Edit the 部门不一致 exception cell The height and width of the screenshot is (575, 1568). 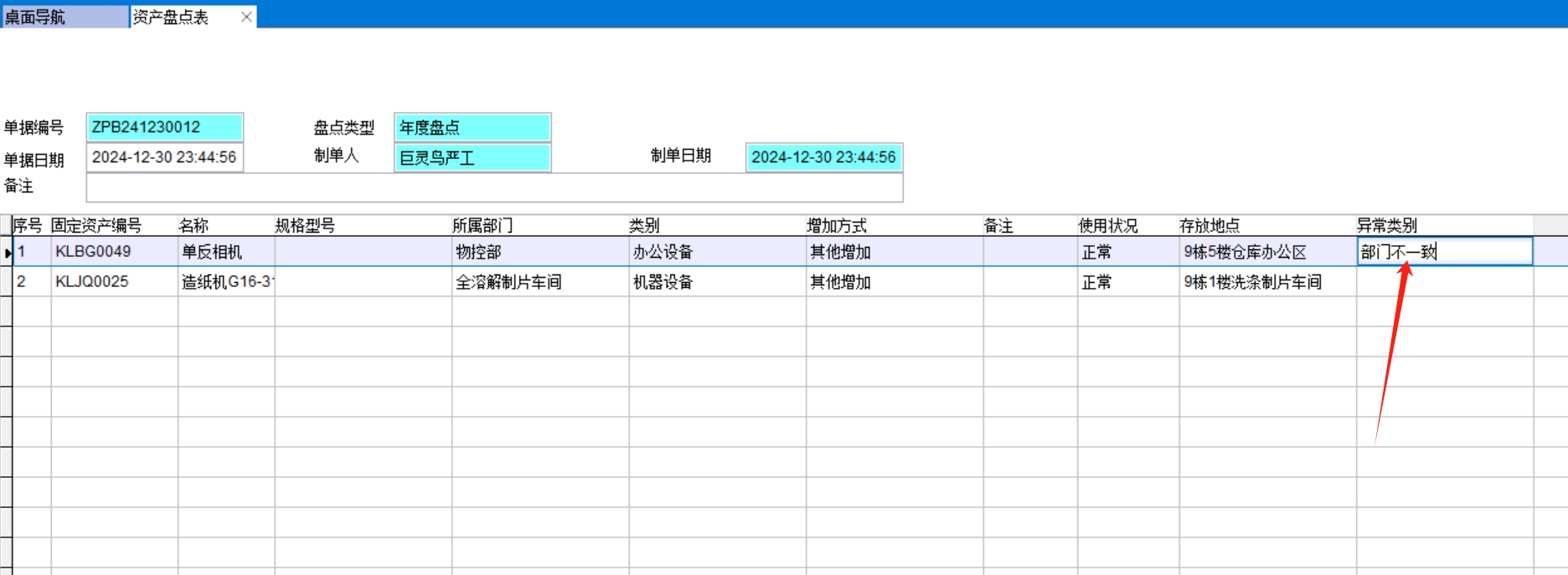tap(1444, 252)
